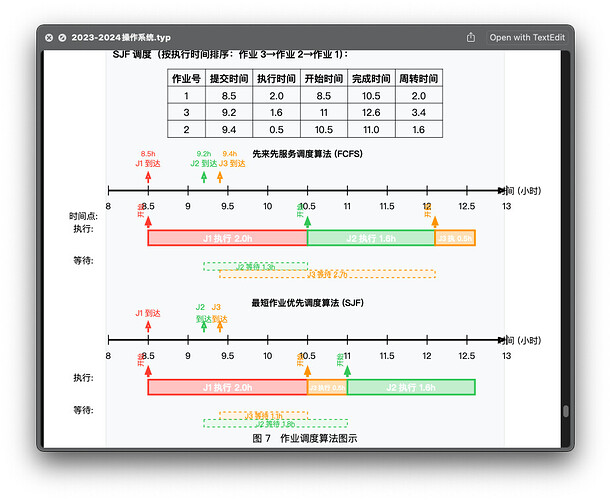Click the orange J3 到达 arrow in FCFS chart
This screenshot has height=500, width=610.
coord(220,176)
